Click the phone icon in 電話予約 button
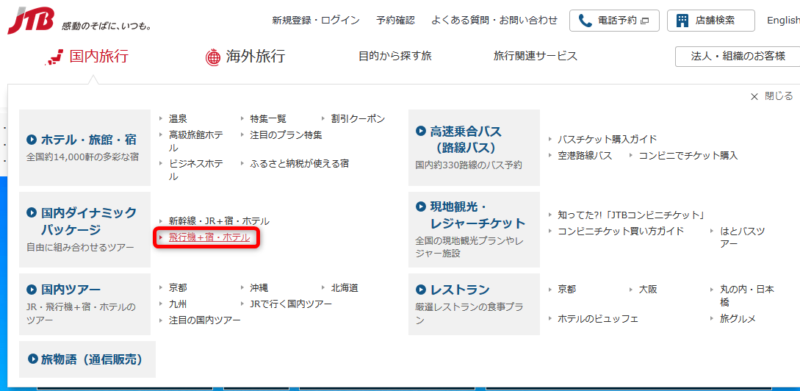800x391 pixels. point(585,20)
